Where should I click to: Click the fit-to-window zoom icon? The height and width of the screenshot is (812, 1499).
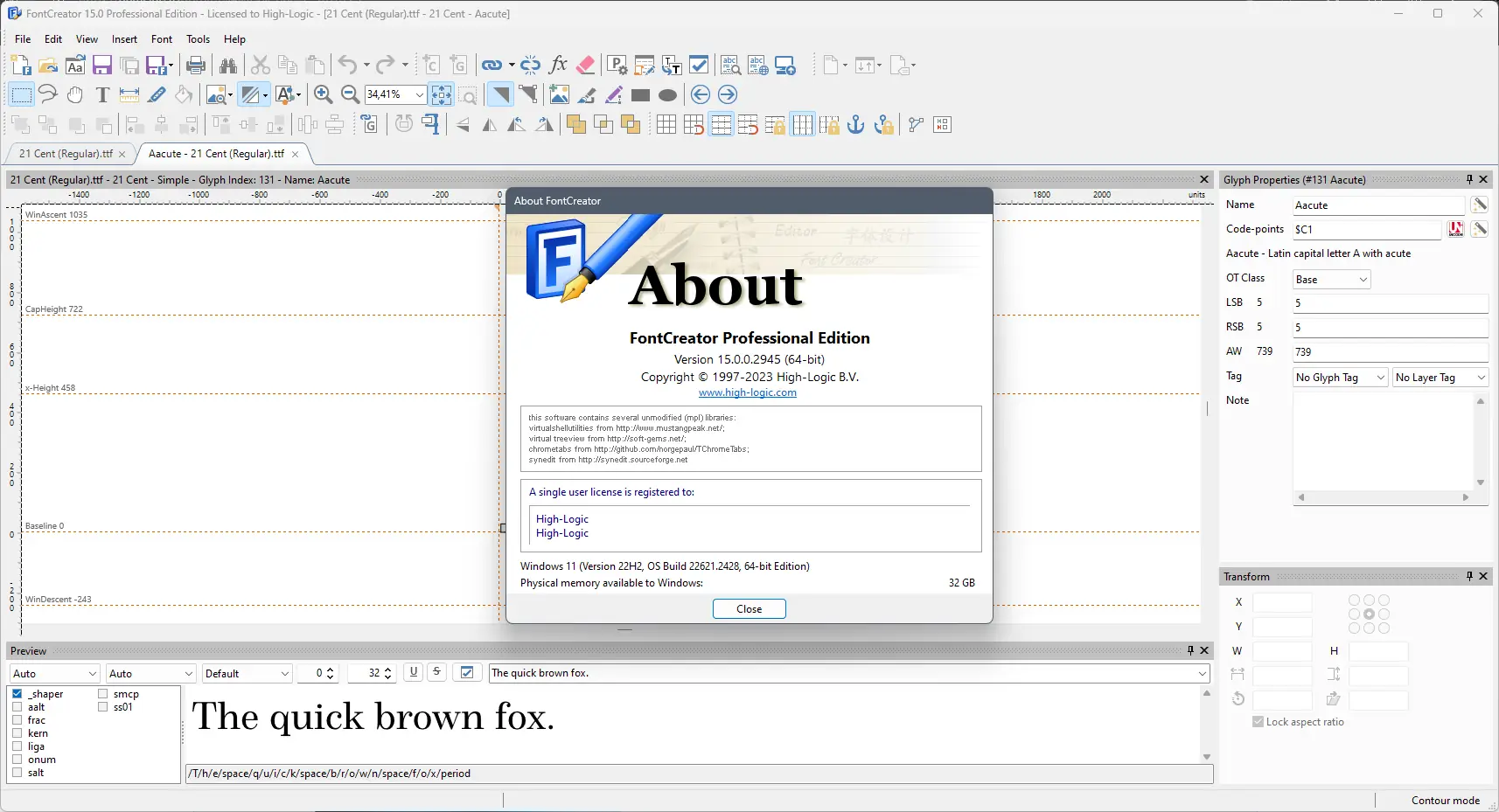point(442,94)
